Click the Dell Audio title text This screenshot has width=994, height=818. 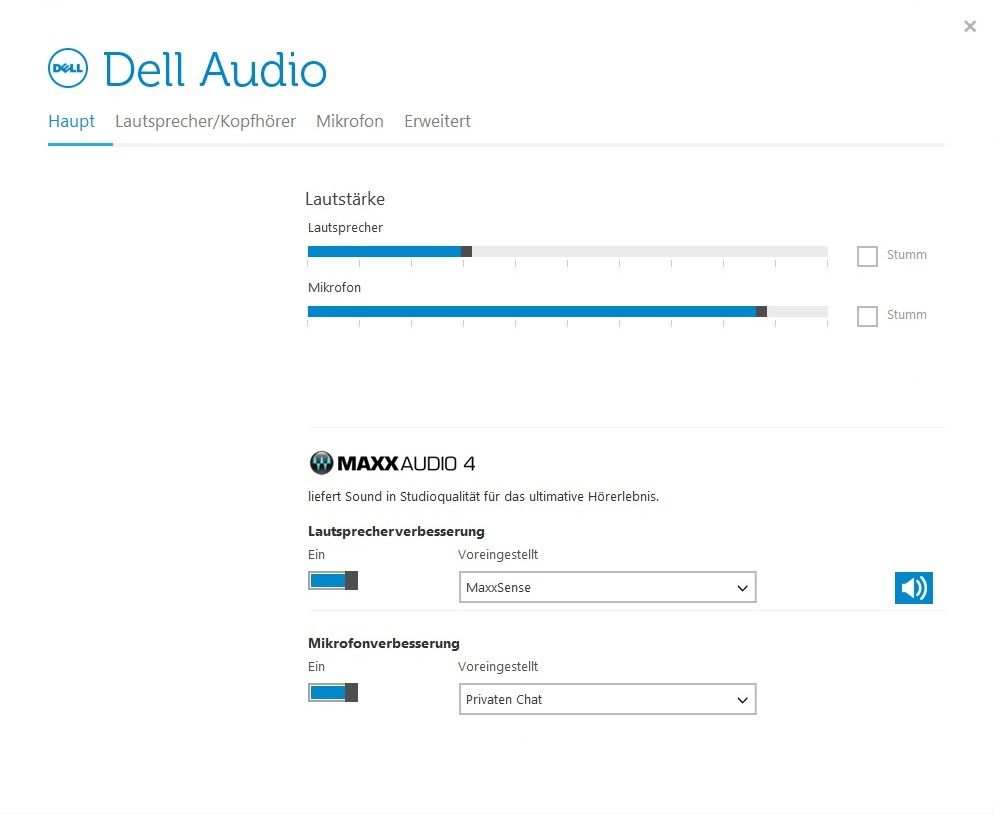point(215,69)
